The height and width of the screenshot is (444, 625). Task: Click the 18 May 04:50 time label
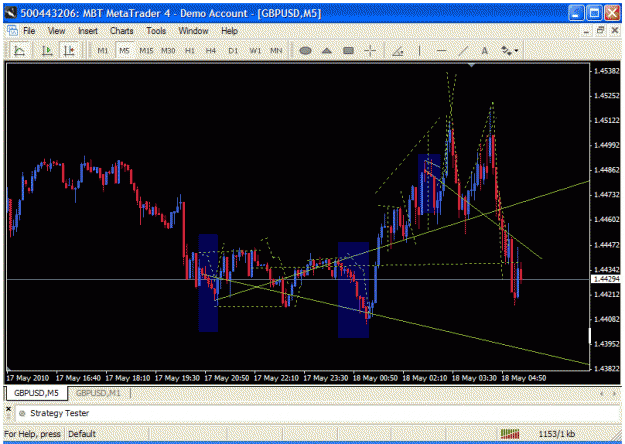(523, 378)
